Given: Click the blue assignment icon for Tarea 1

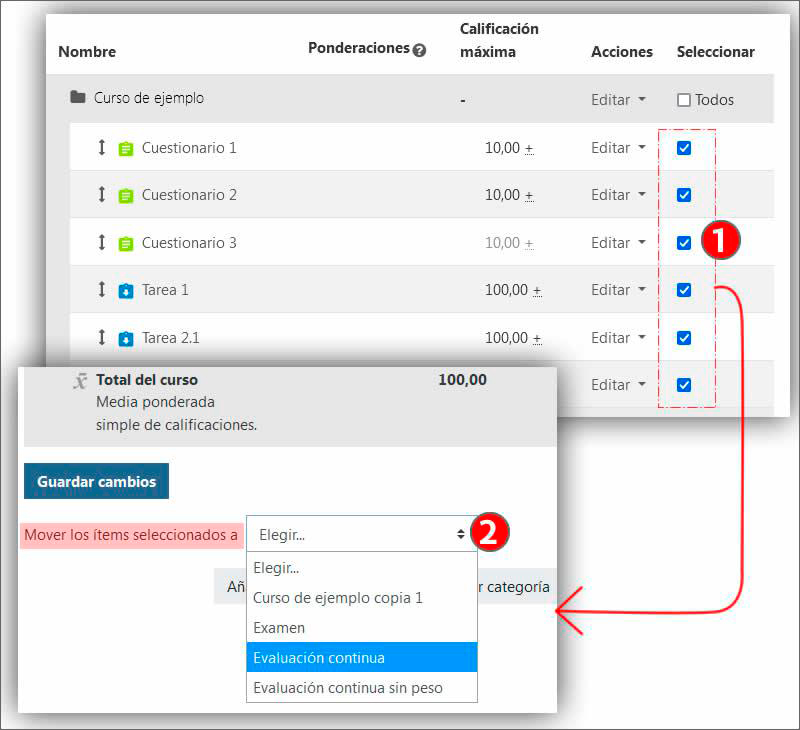Looking at the screenshot, I should click(x=125, y=291).
